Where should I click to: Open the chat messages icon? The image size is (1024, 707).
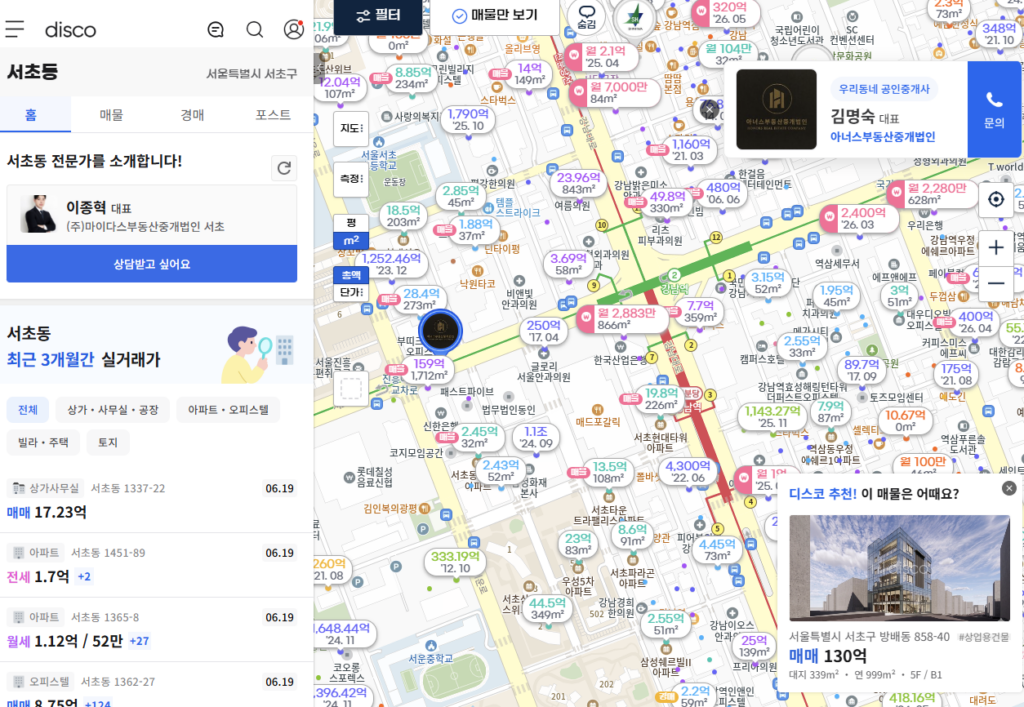[x=216, y=29]
